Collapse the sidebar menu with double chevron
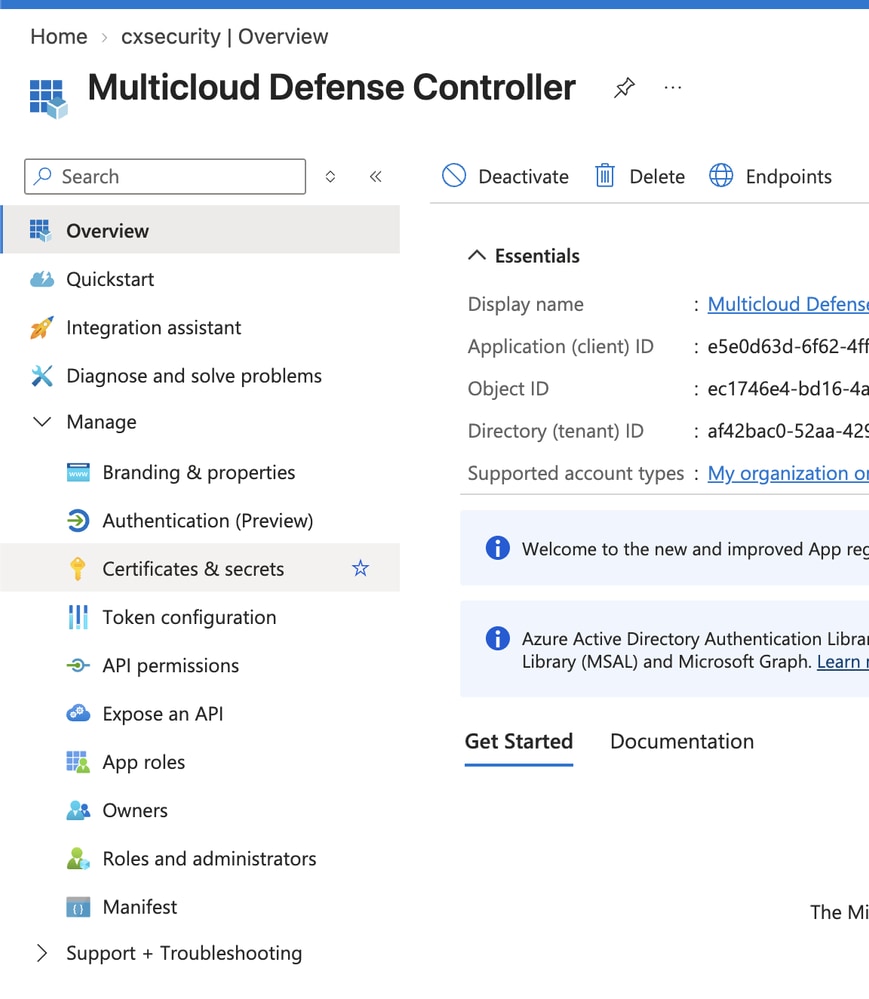 376,176
